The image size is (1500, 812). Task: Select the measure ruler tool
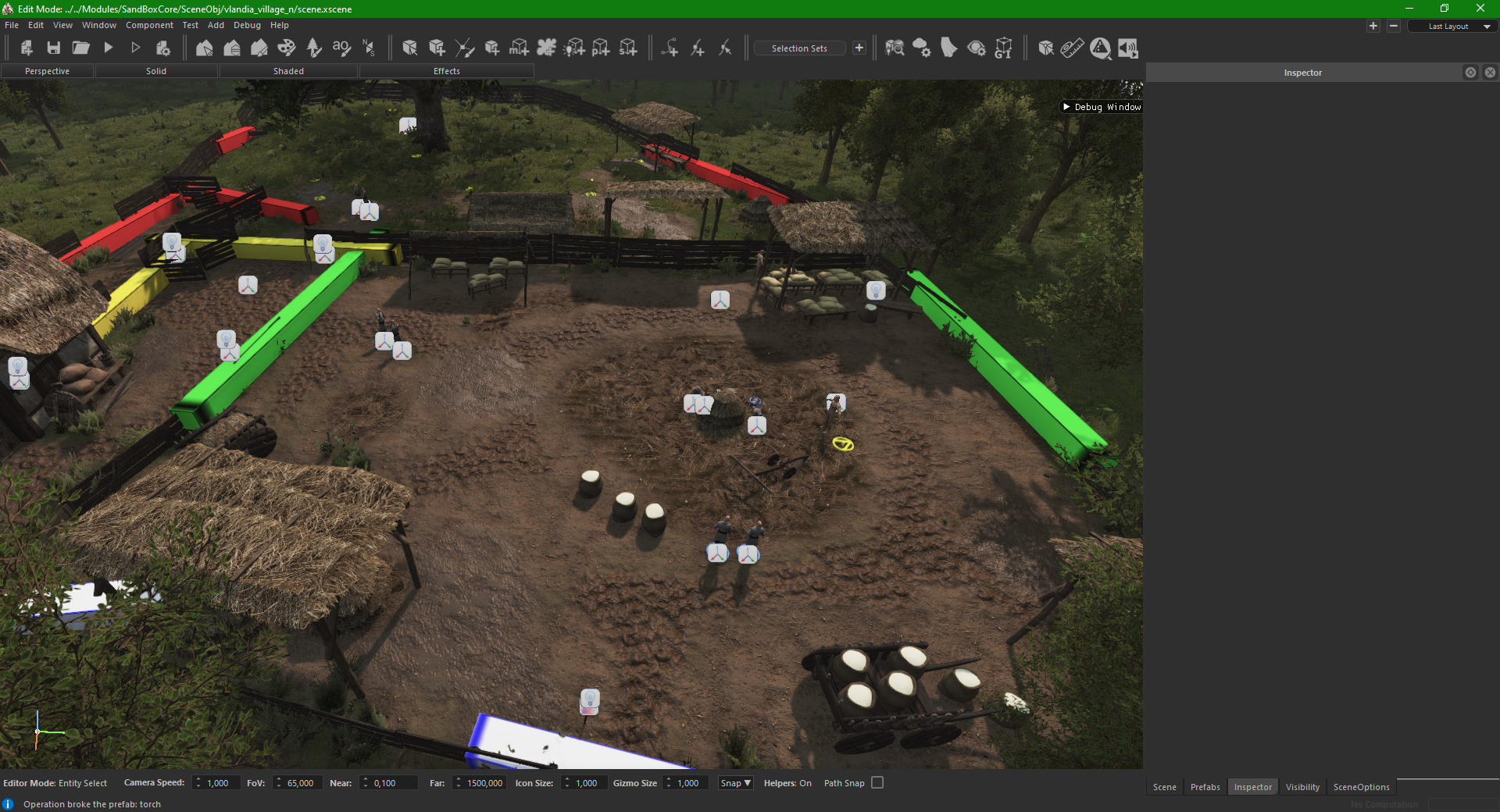coord(1073,48)
